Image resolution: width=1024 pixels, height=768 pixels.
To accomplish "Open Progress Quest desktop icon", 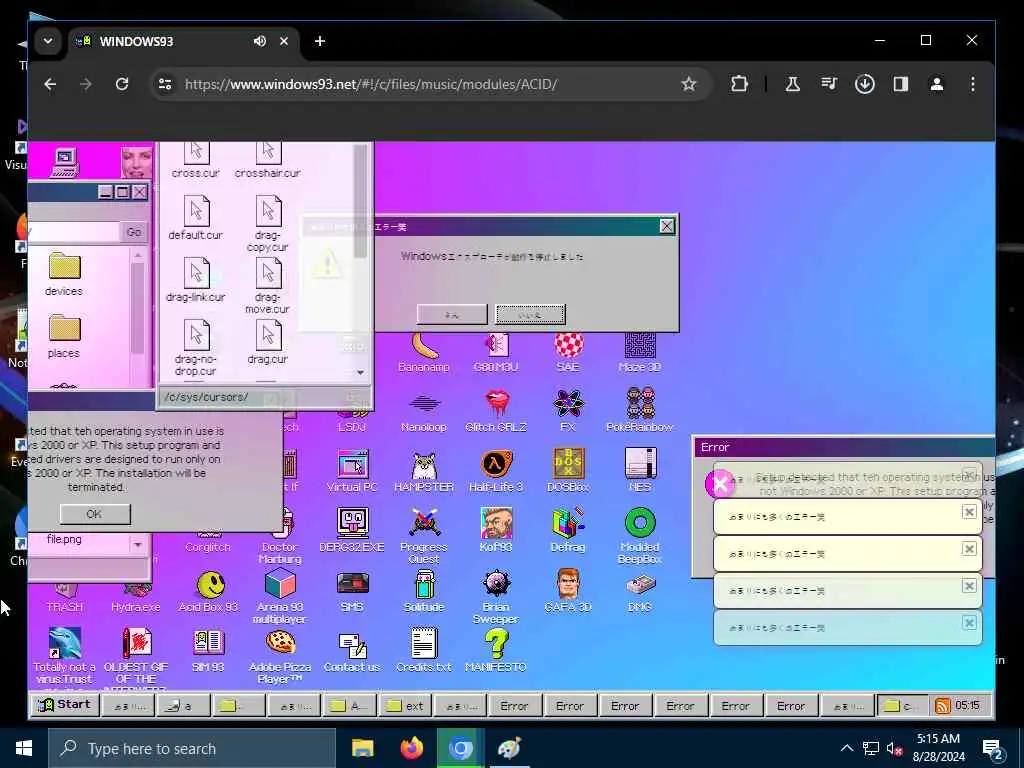I will tap(424, 537).
